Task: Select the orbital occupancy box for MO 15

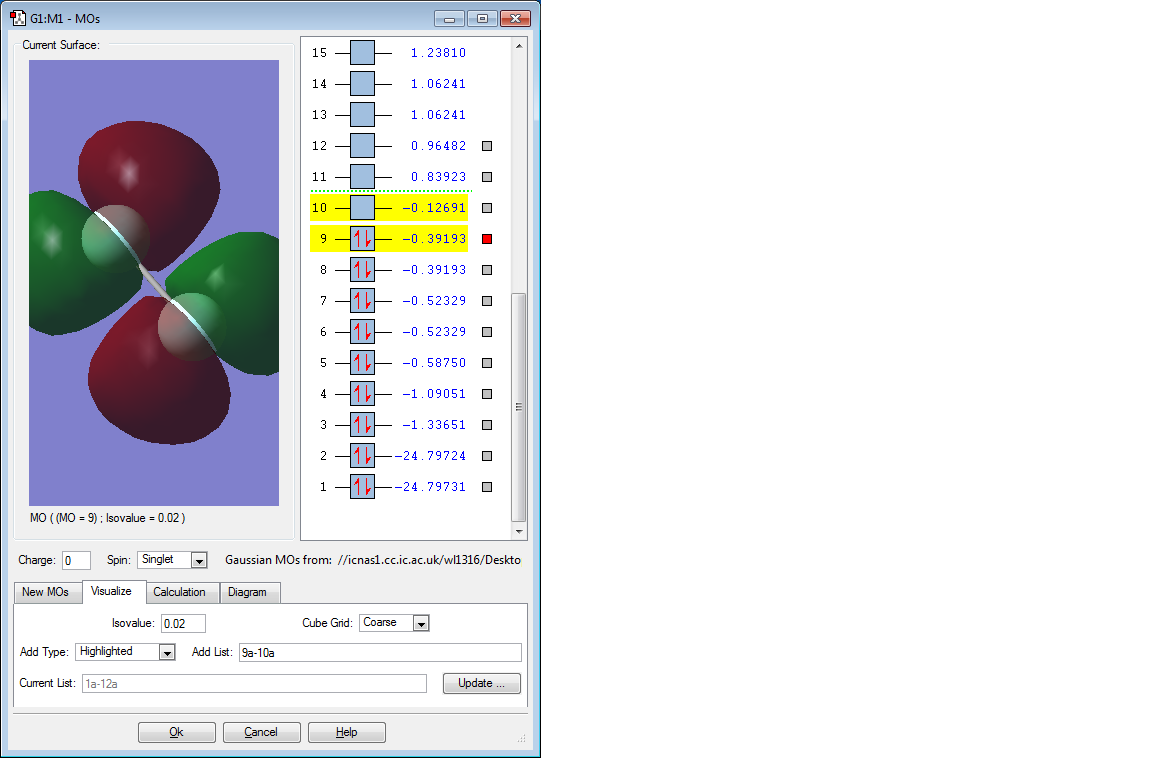Action: pyautogui.click(x=362, y=53)
